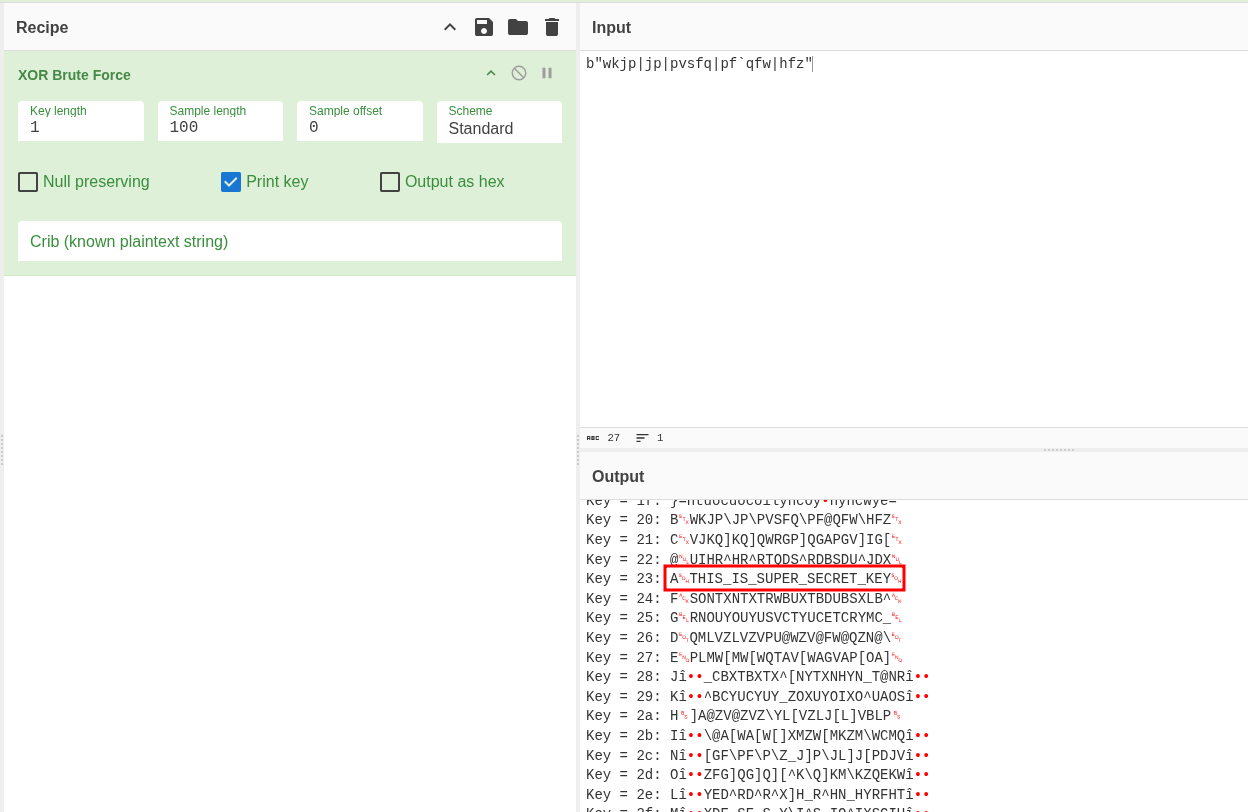Screen dimensions: 1248x812
Task: Select the Key = 20 output line
Action: point(744,519)
